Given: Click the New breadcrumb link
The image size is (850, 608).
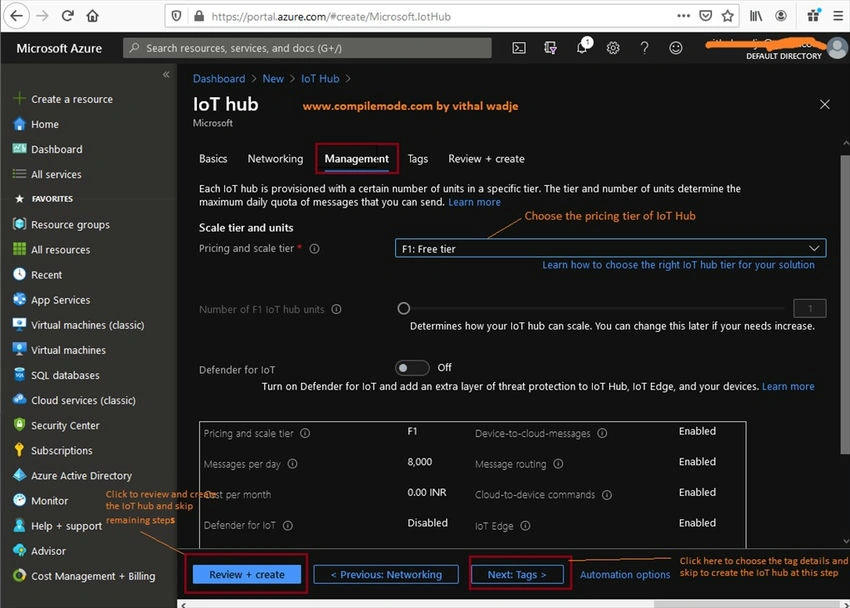Looking at the screenshot, I should click(x=273, y=79).
